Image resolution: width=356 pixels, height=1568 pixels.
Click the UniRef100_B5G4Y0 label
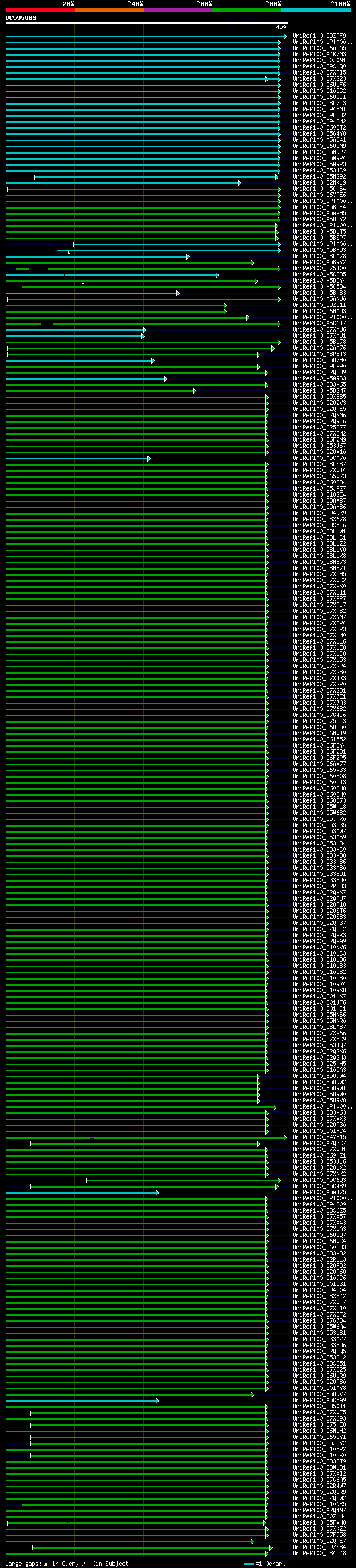[319, 133]
